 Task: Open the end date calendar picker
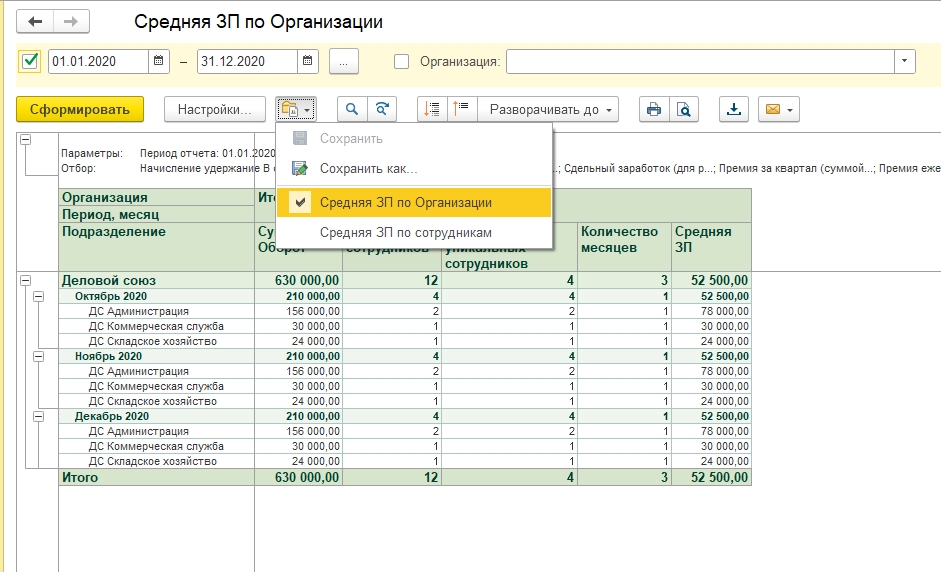click(x=308, y=61)
